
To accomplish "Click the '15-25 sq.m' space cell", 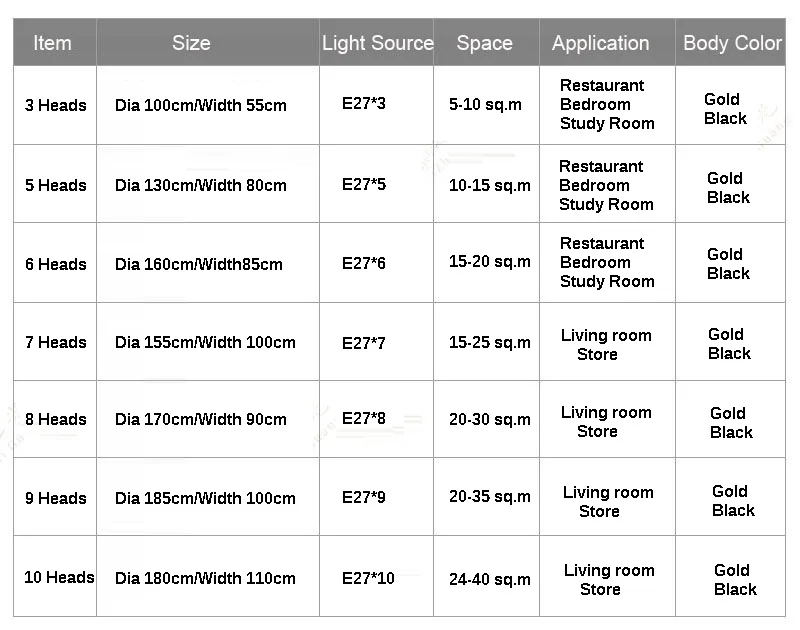I will [x=486, y=342].
